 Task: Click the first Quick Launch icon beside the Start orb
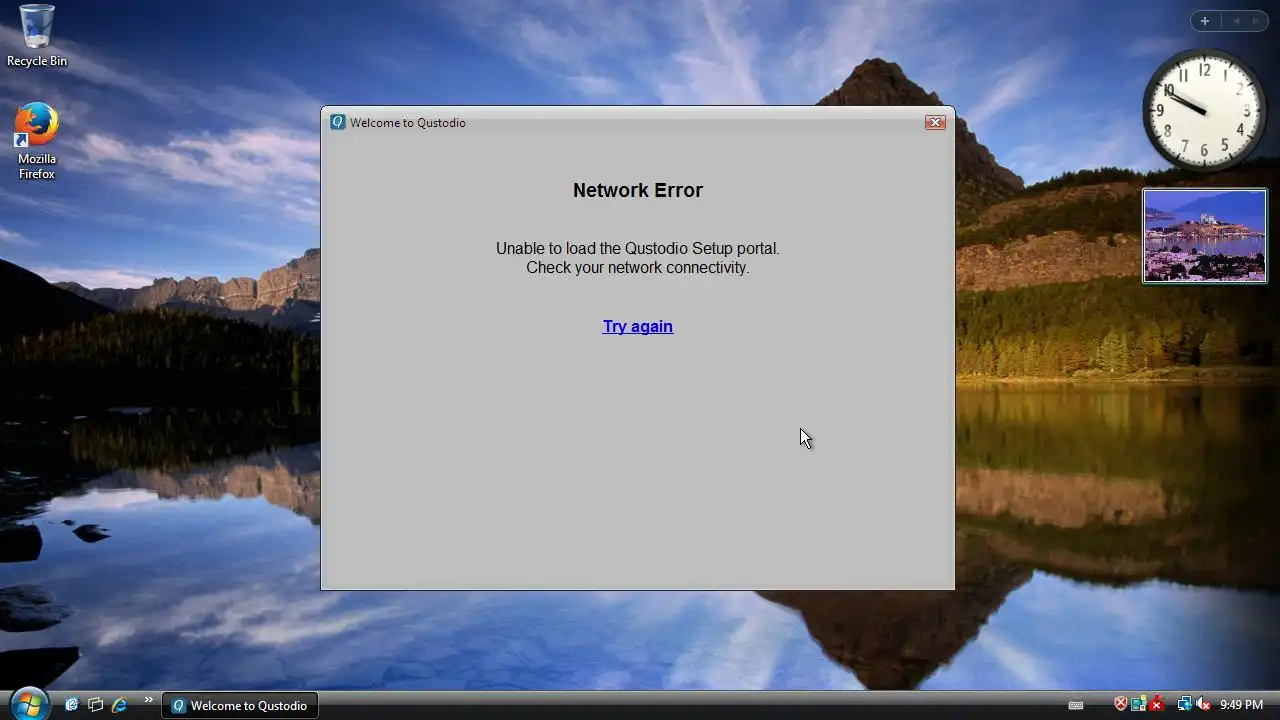coord(72,705)
